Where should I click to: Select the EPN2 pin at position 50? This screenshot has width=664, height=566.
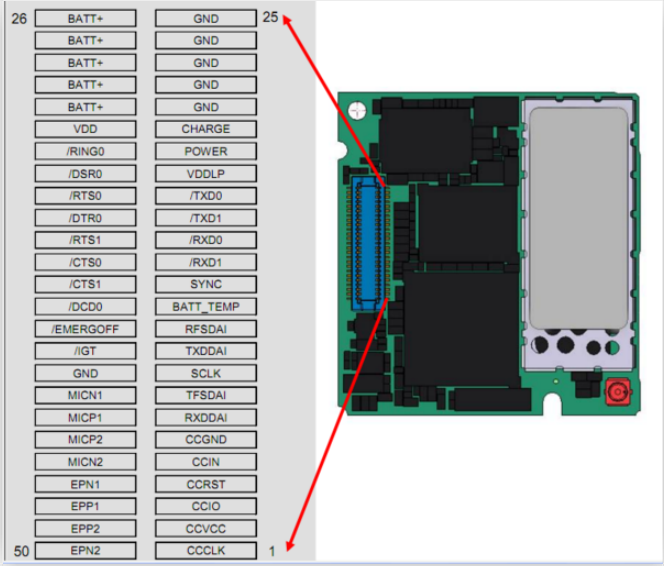86,551
